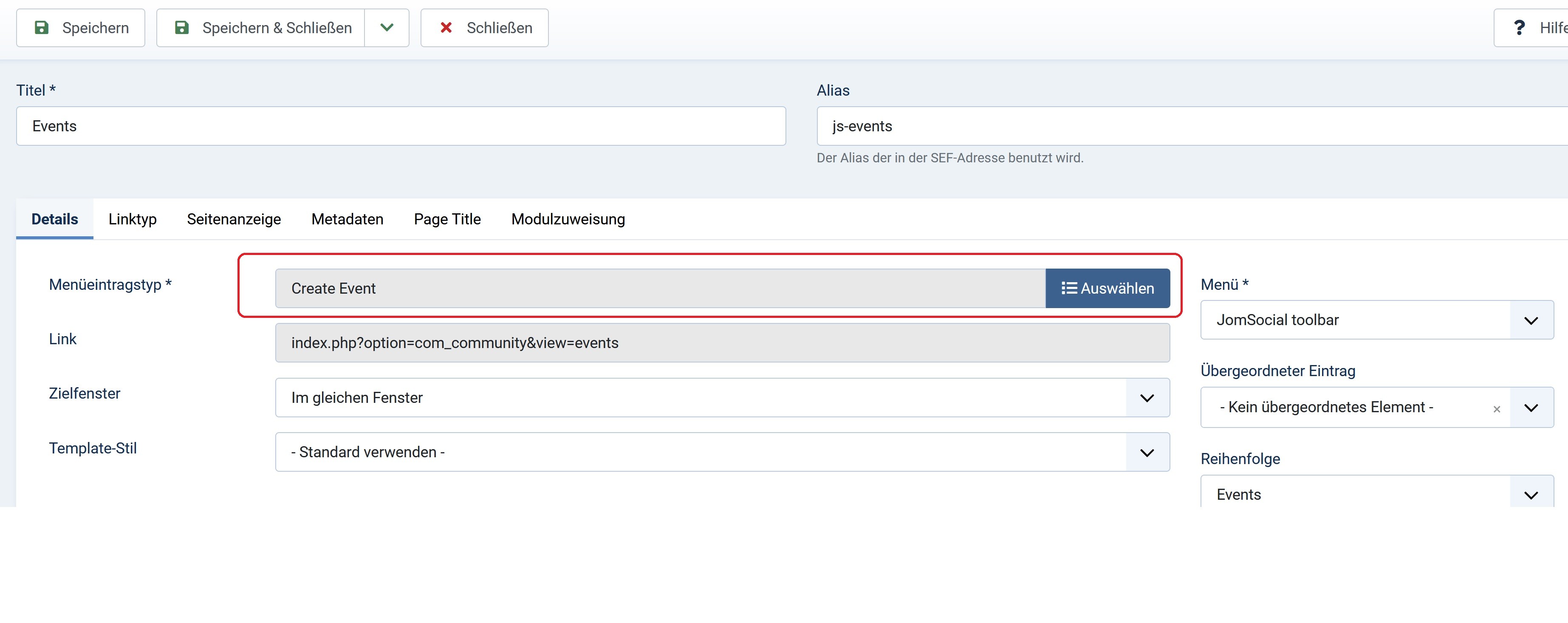Open the Modulzuweisung tab

(x=567, y=219)
